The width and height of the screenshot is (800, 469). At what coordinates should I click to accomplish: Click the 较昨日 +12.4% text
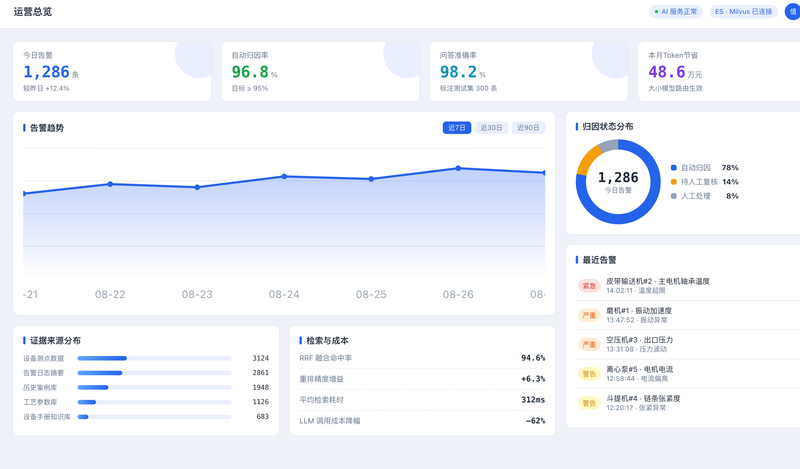tap(46, 88)
